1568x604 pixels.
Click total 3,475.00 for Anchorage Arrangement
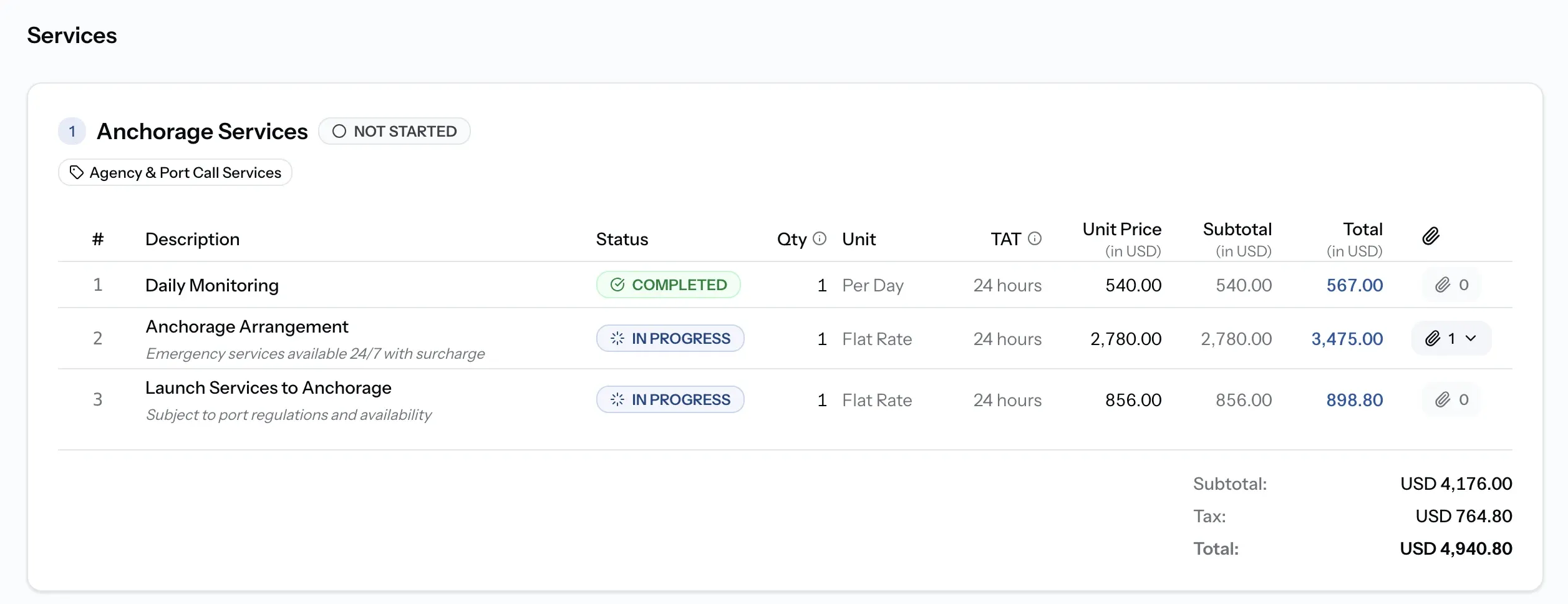pyautogui.click(x=1347, y=339)
